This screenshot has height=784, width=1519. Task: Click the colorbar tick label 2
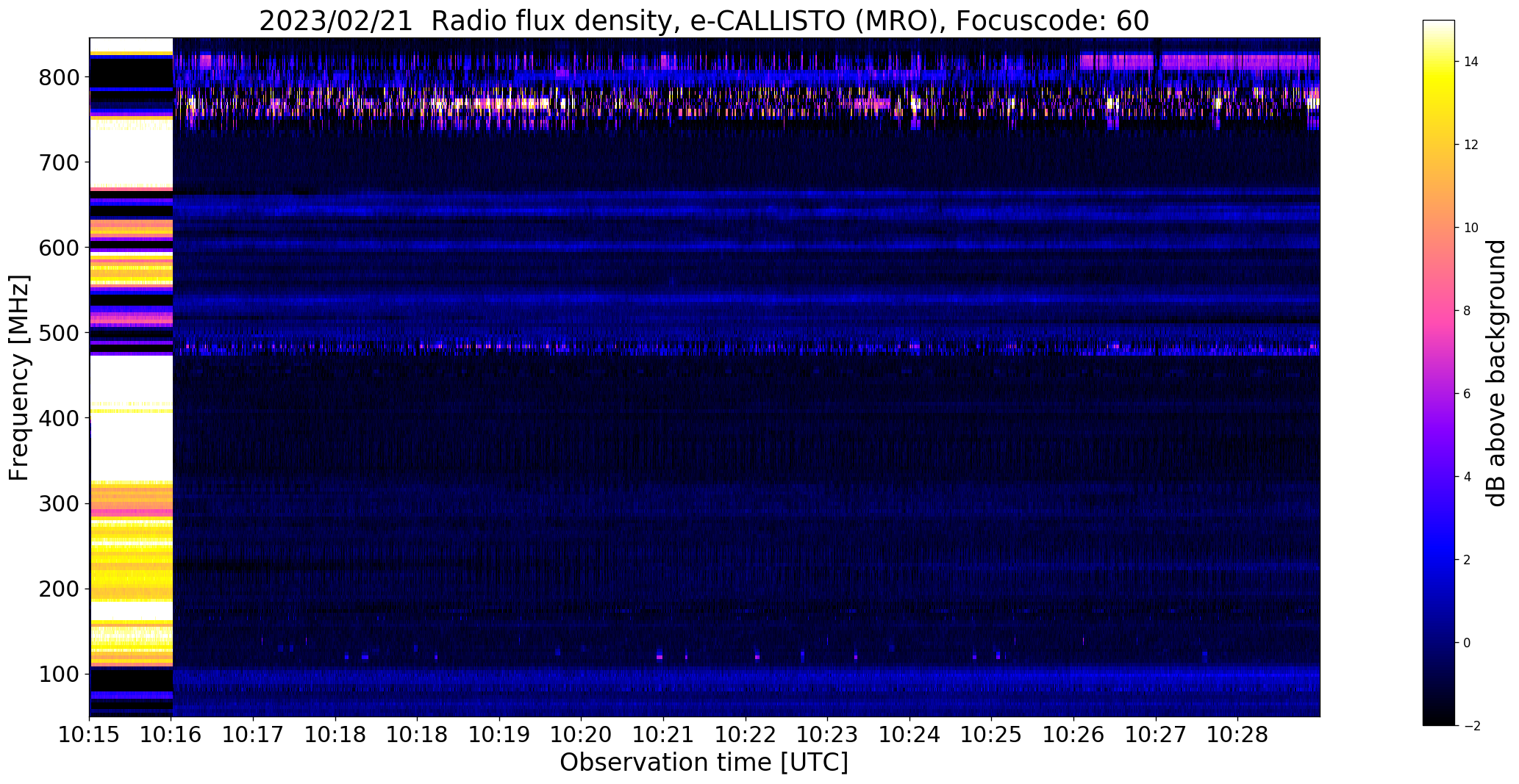point(1468,560)
